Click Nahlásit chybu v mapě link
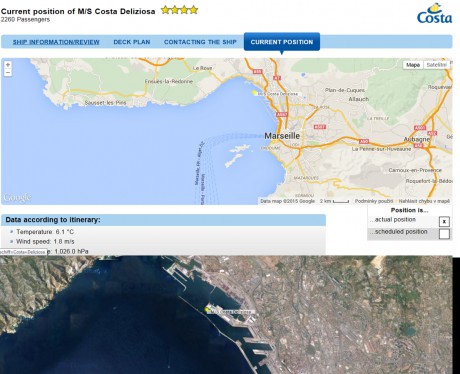 tap(424, 201)
